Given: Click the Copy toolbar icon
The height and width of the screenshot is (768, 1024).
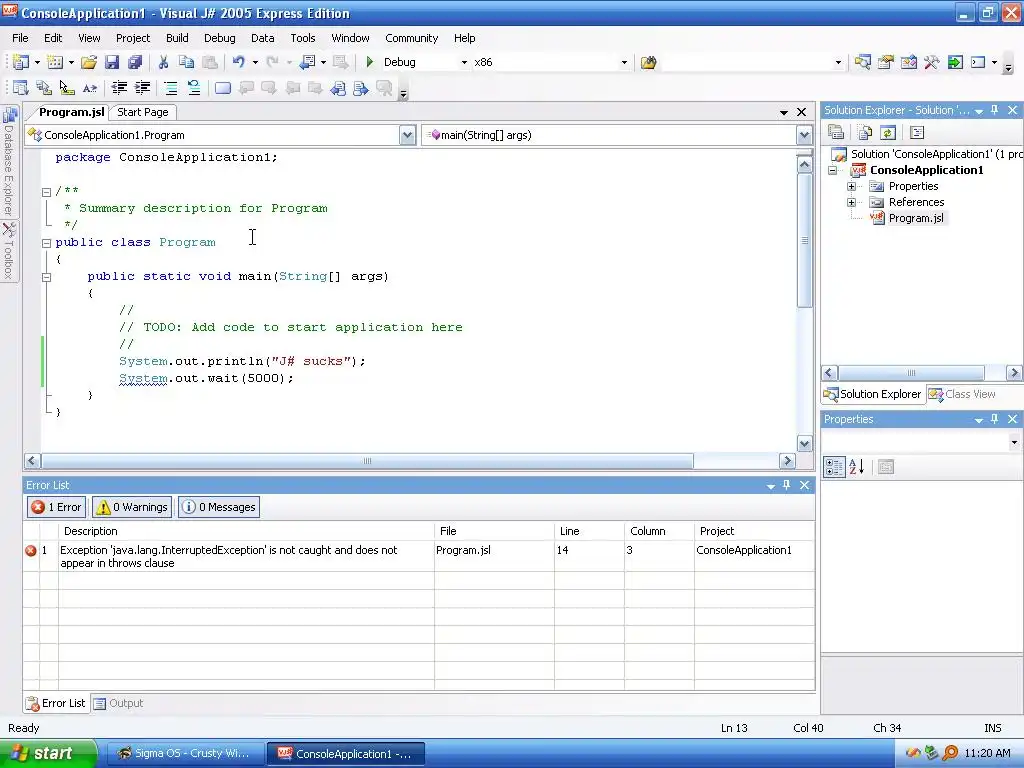Looking at the screenshot, I should (187, 62).
